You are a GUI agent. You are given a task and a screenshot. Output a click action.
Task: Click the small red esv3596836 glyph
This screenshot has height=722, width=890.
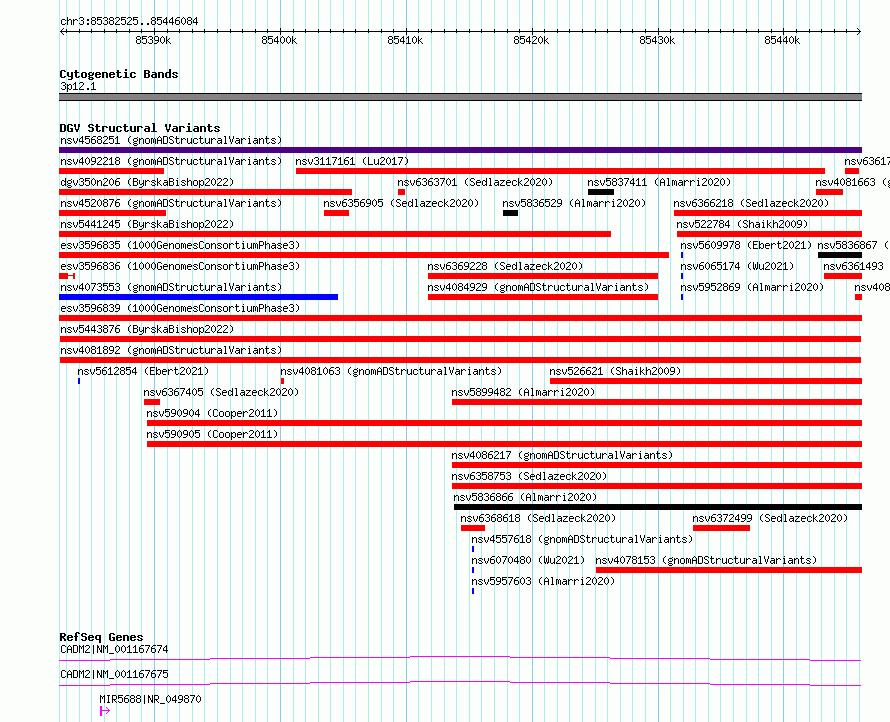pyautogui.click(x=67, y=276)
